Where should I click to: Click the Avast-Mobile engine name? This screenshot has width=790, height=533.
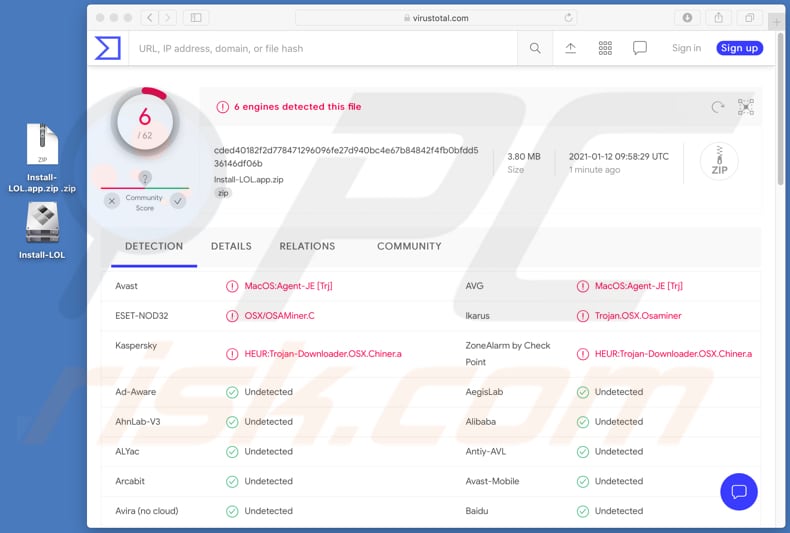pos(492,481)
